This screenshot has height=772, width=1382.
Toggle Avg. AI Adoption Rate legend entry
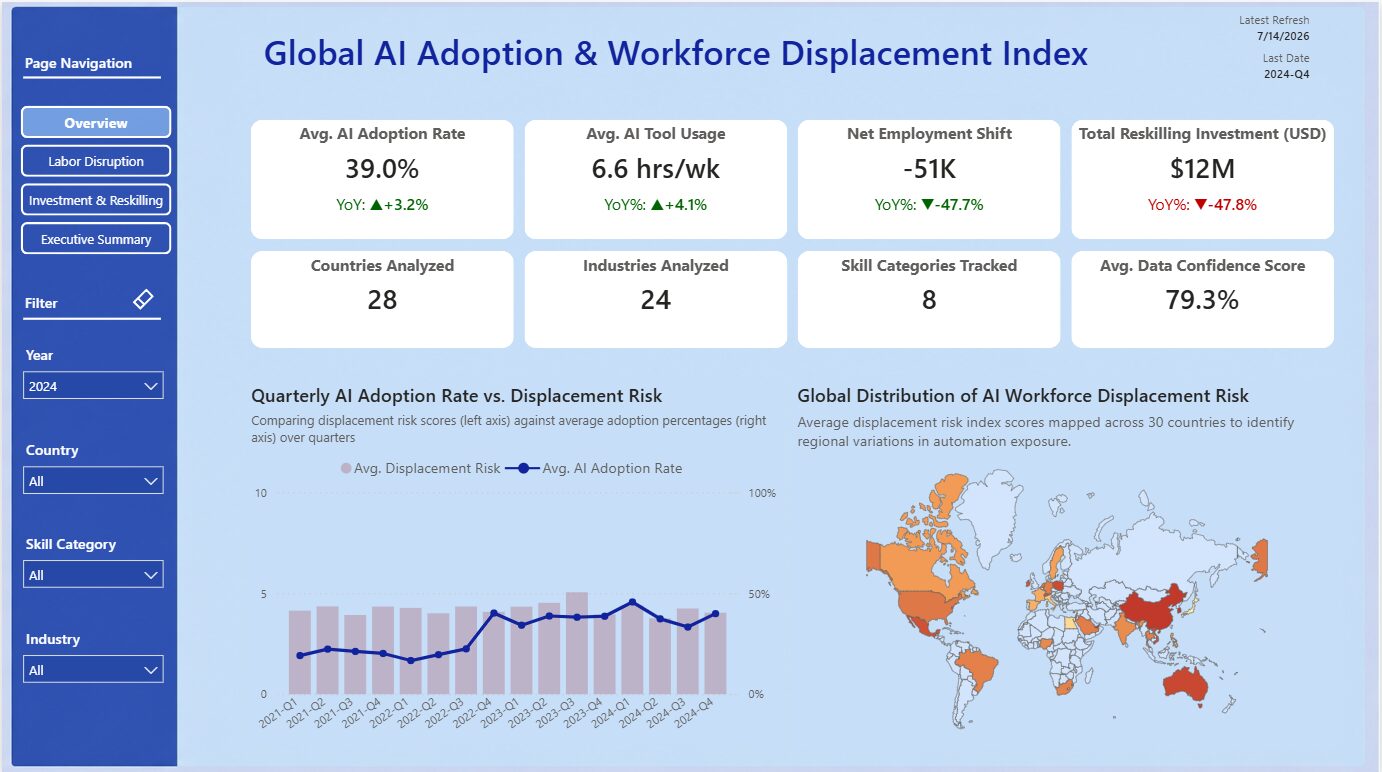[x=595, y=468]
